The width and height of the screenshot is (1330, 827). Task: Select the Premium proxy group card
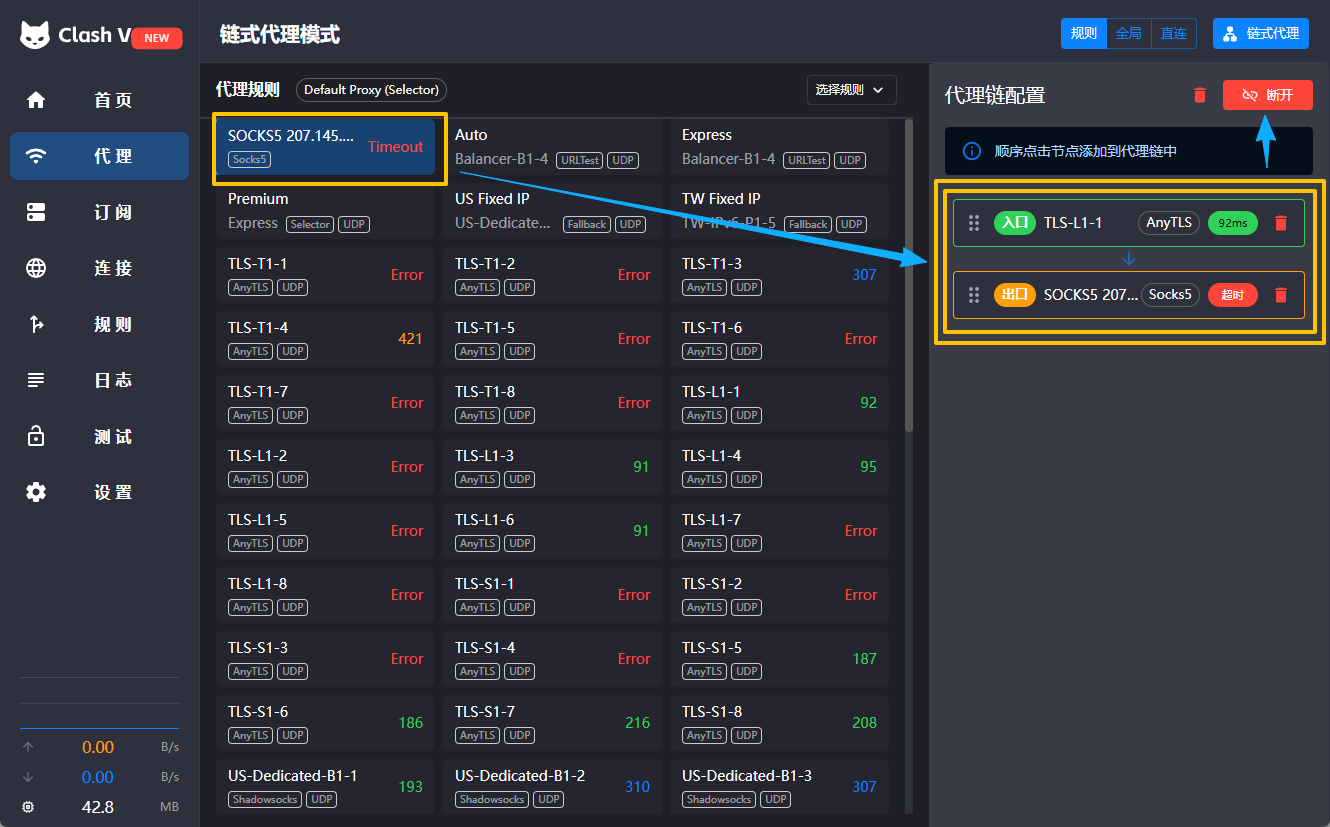pyautogui.click(x=325, y=211)
